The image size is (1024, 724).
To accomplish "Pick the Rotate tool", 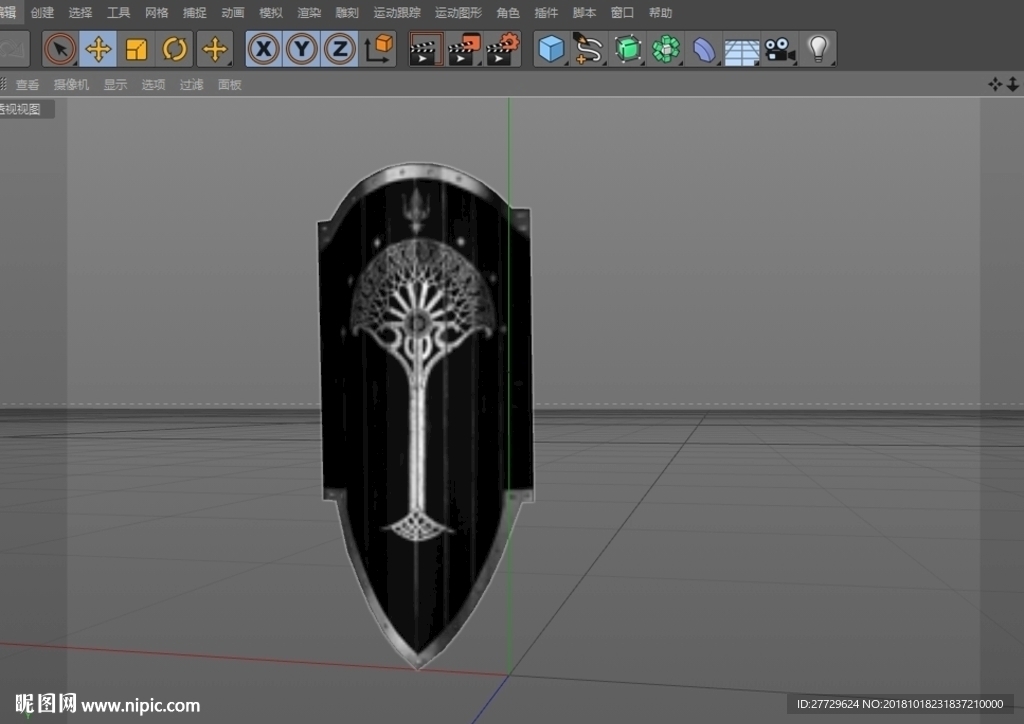I will coord(174,49).
